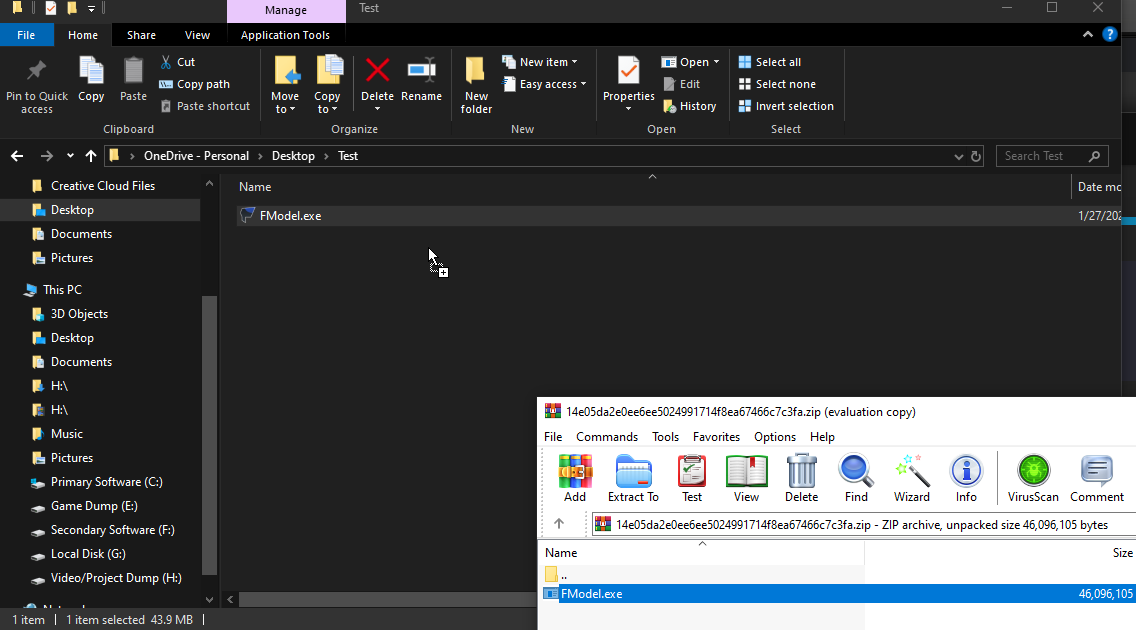Open the Properties icon in ribbon
1136x630 pixels.
point(628,72)
